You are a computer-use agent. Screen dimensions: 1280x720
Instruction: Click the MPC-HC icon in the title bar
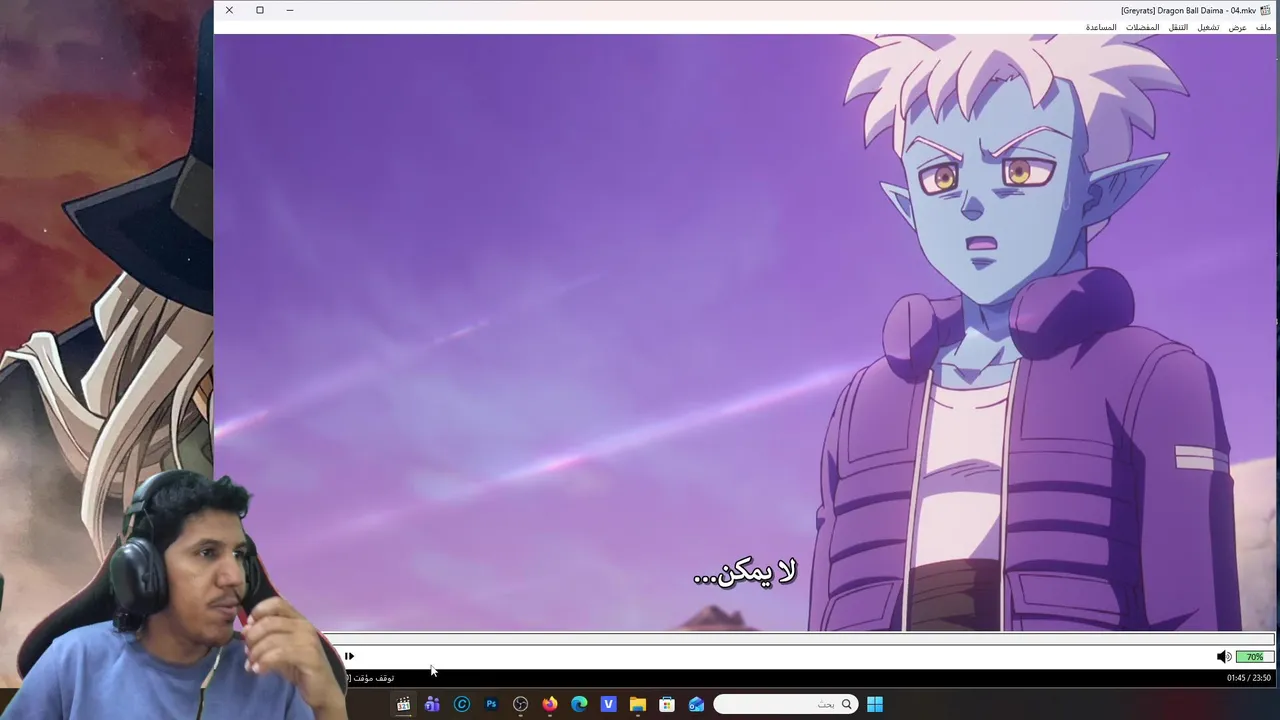pyautogui.click(x=1265, y=10)
